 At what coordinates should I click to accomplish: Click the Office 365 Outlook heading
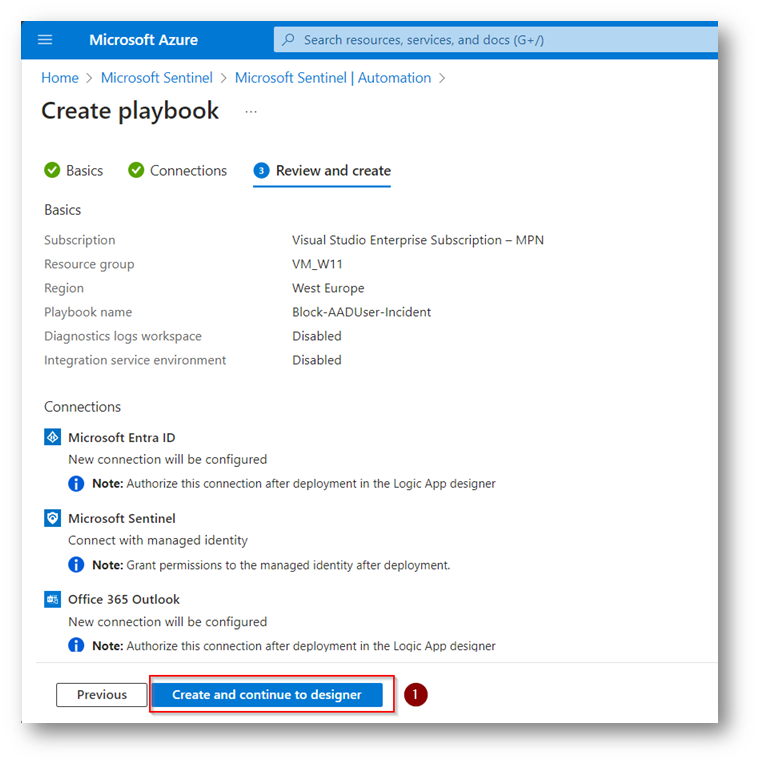[x=123, y=599]
